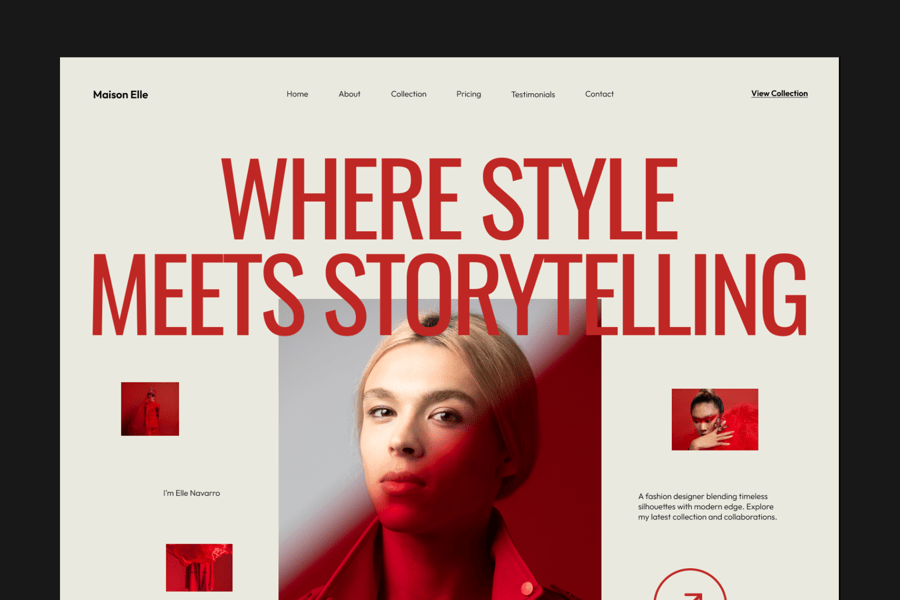Click the fashion designer description paragraph
The width and height of the screenshot is (900, 600).
coord(707,506)
